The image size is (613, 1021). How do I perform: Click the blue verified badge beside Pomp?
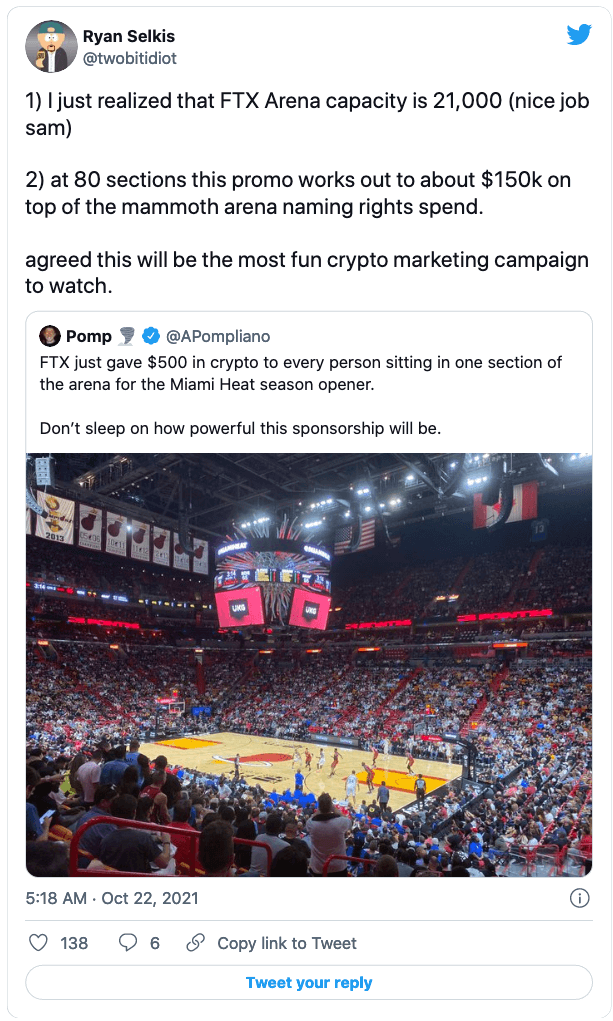click(150, 336)
